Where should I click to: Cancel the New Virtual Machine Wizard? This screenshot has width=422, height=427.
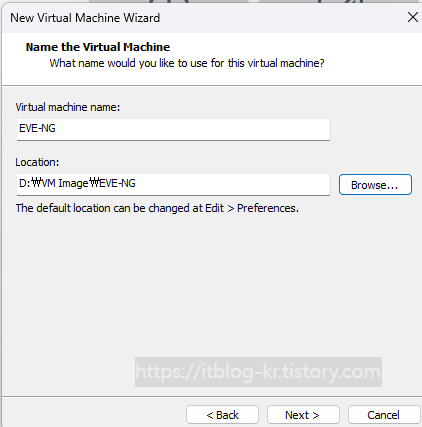coord(384,415)
